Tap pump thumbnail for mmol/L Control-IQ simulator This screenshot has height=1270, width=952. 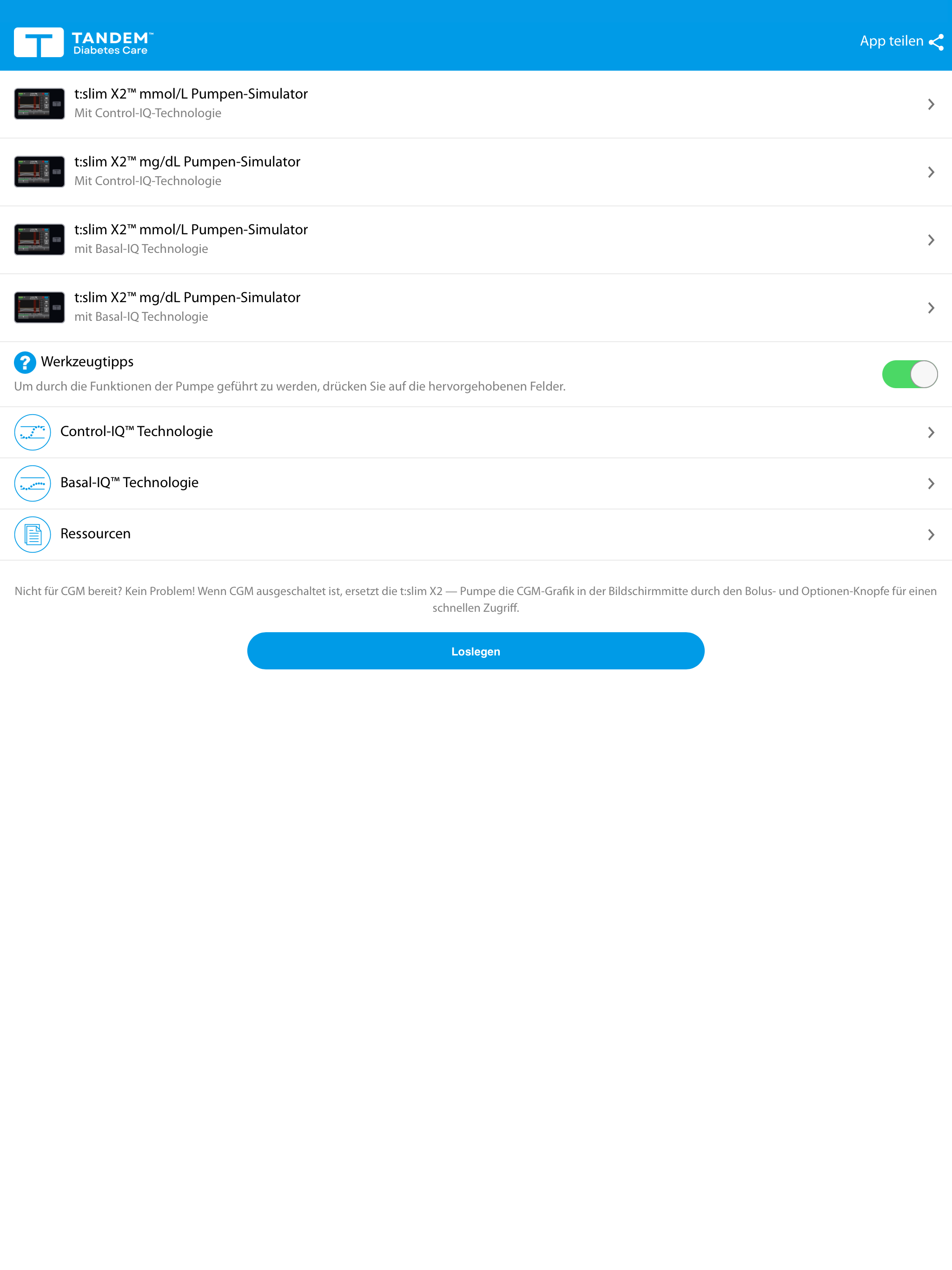tap(40, 104)
